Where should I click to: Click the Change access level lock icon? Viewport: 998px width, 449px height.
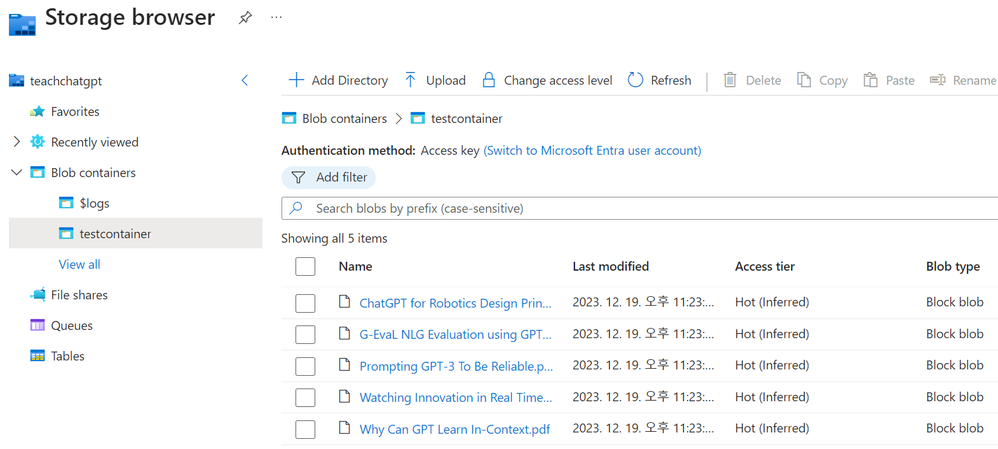(488, 80)
